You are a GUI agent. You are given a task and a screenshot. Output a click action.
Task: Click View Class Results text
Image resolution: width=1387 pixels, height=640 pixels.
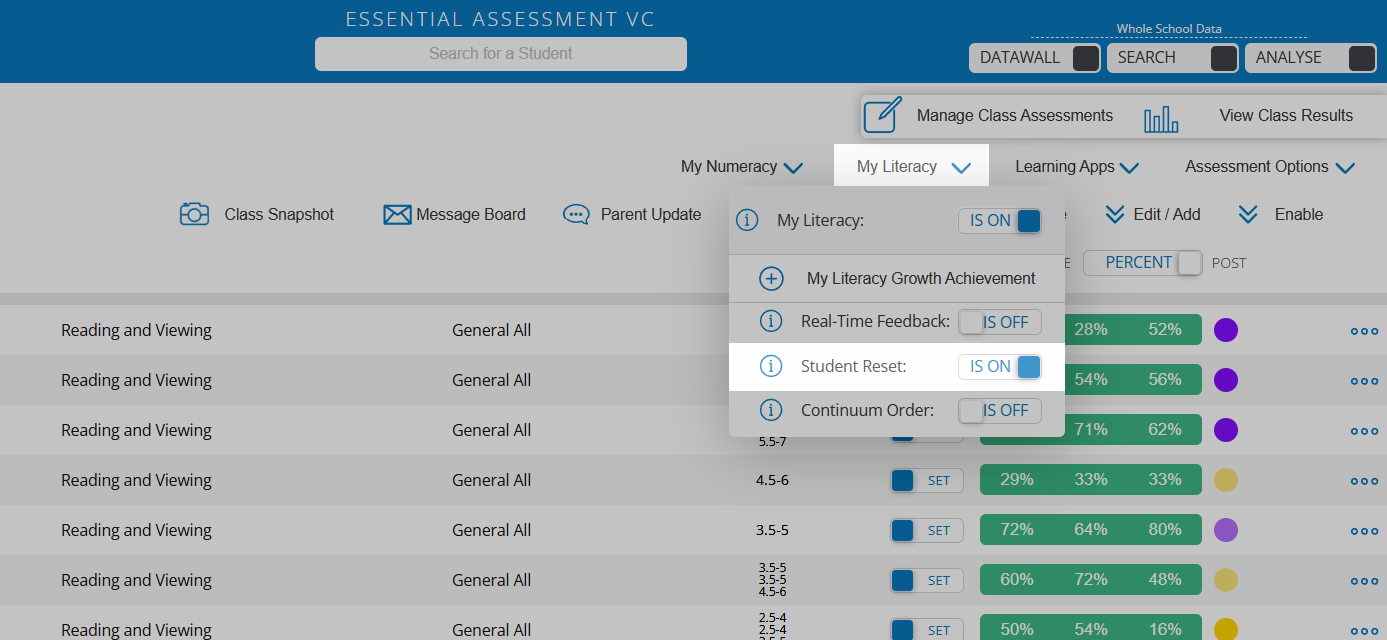[x=1286, y=115]
